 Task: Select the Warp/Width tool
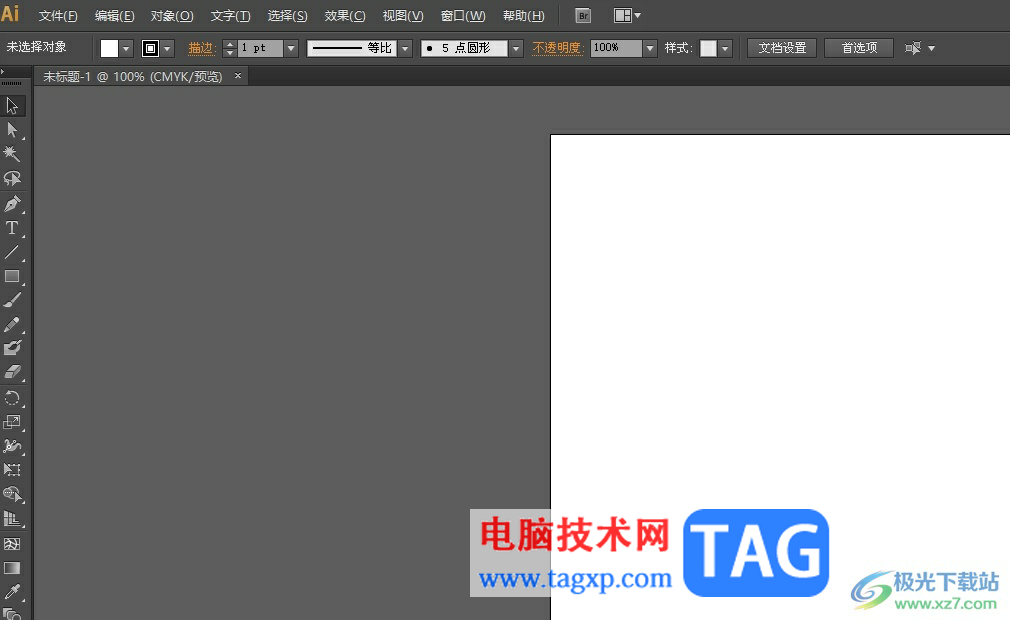[x=12, y=446]
